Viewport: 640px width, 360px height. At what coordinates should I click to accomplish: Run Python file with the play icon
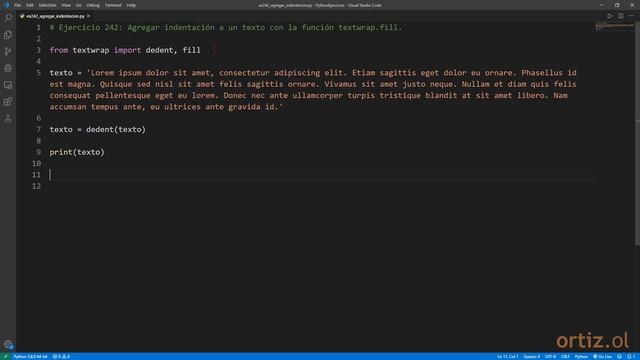pos(609,16)
